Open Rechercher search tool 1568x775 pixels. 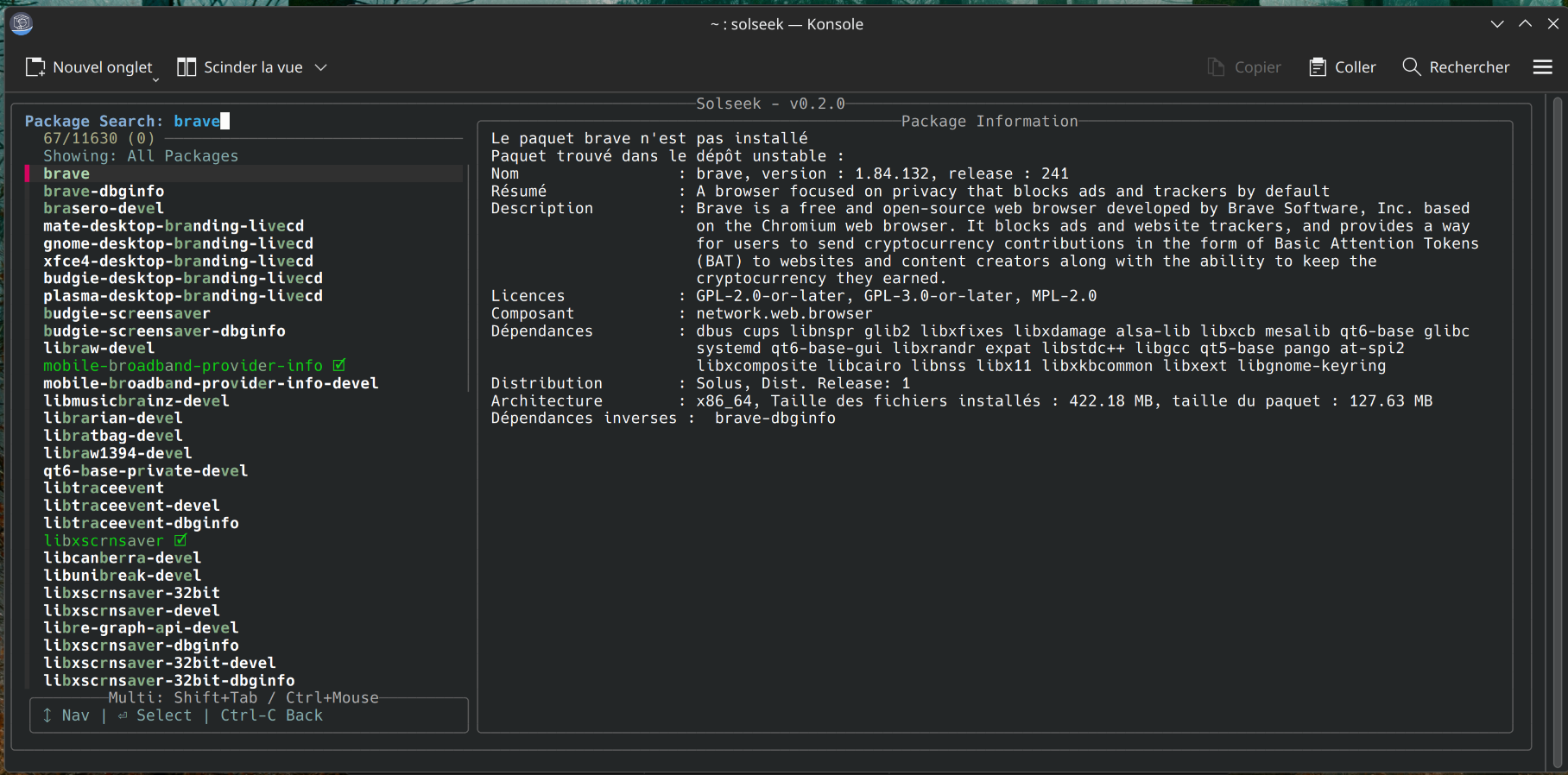coord(1456,67)
